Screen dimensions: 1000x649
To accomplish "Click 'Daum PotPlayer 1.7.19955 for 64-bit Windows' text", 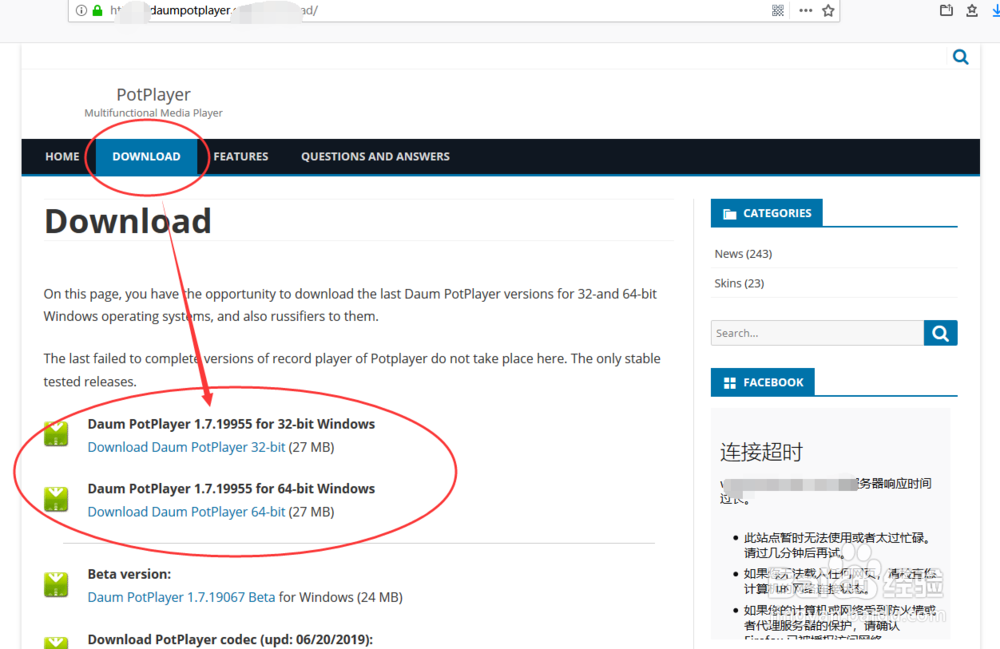I will tap(231, 488).
